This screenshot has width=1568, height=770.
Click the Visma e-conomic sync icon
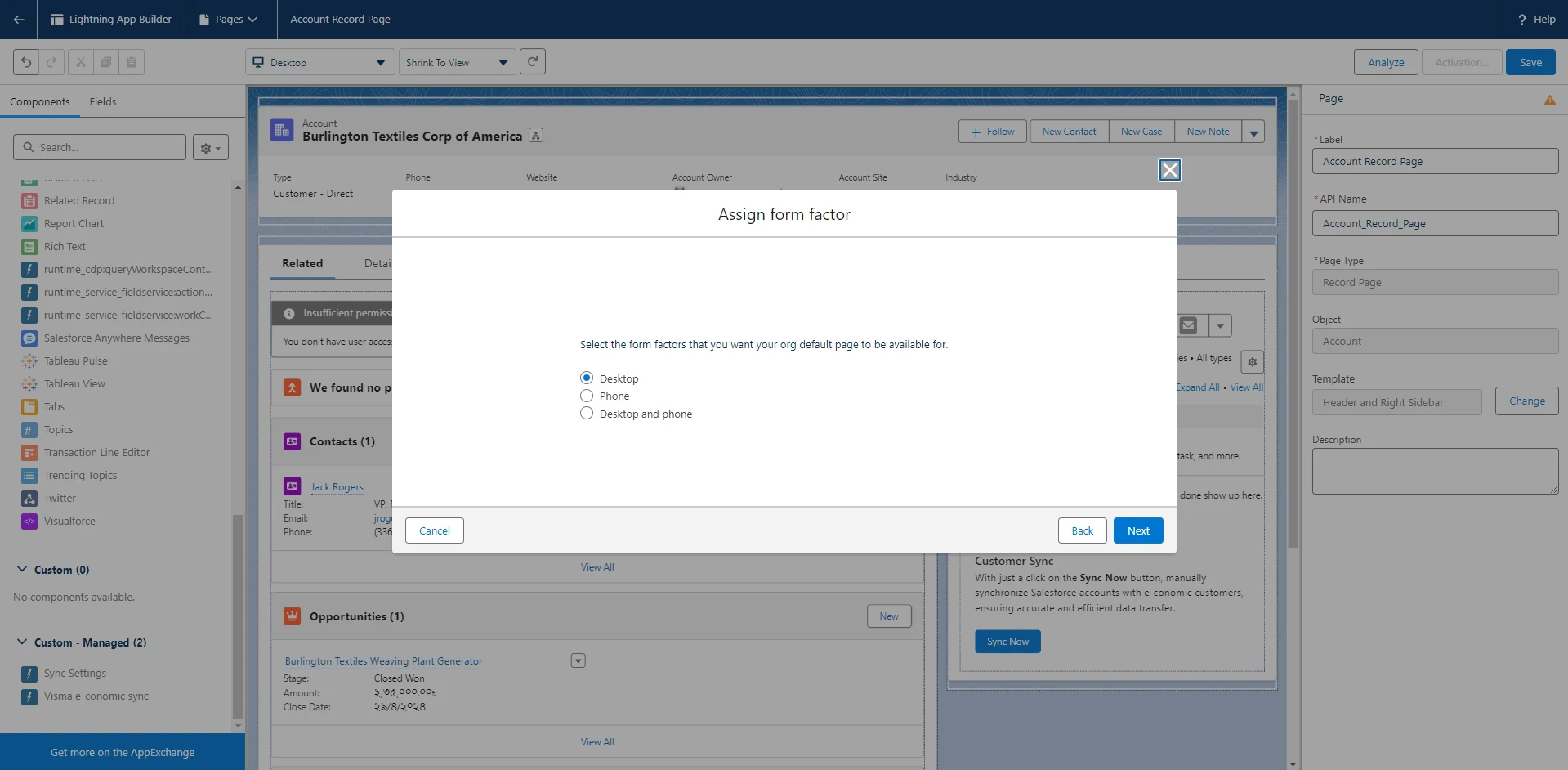pyautogui.click(x=29, y=696)
